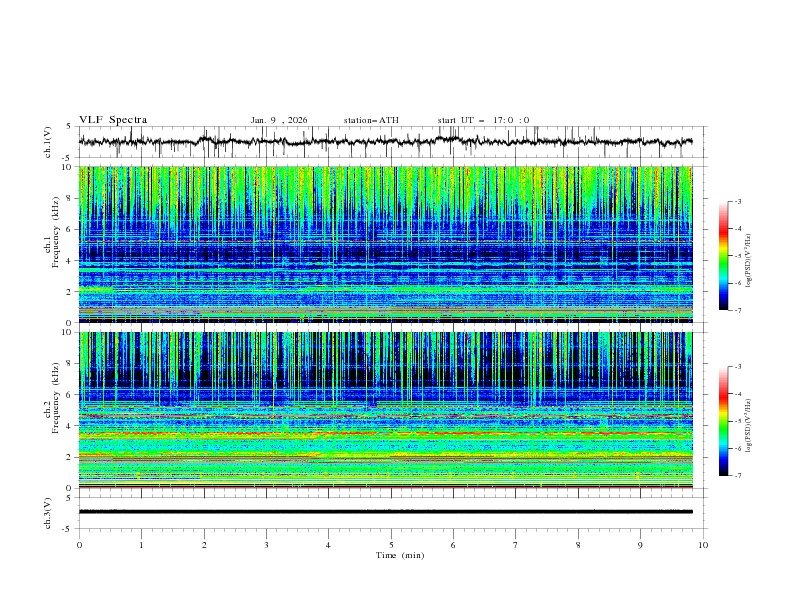Click the "-7" label on ch.1 colorbar
This screenshot has width=792, height=612.
coord(737,310)
